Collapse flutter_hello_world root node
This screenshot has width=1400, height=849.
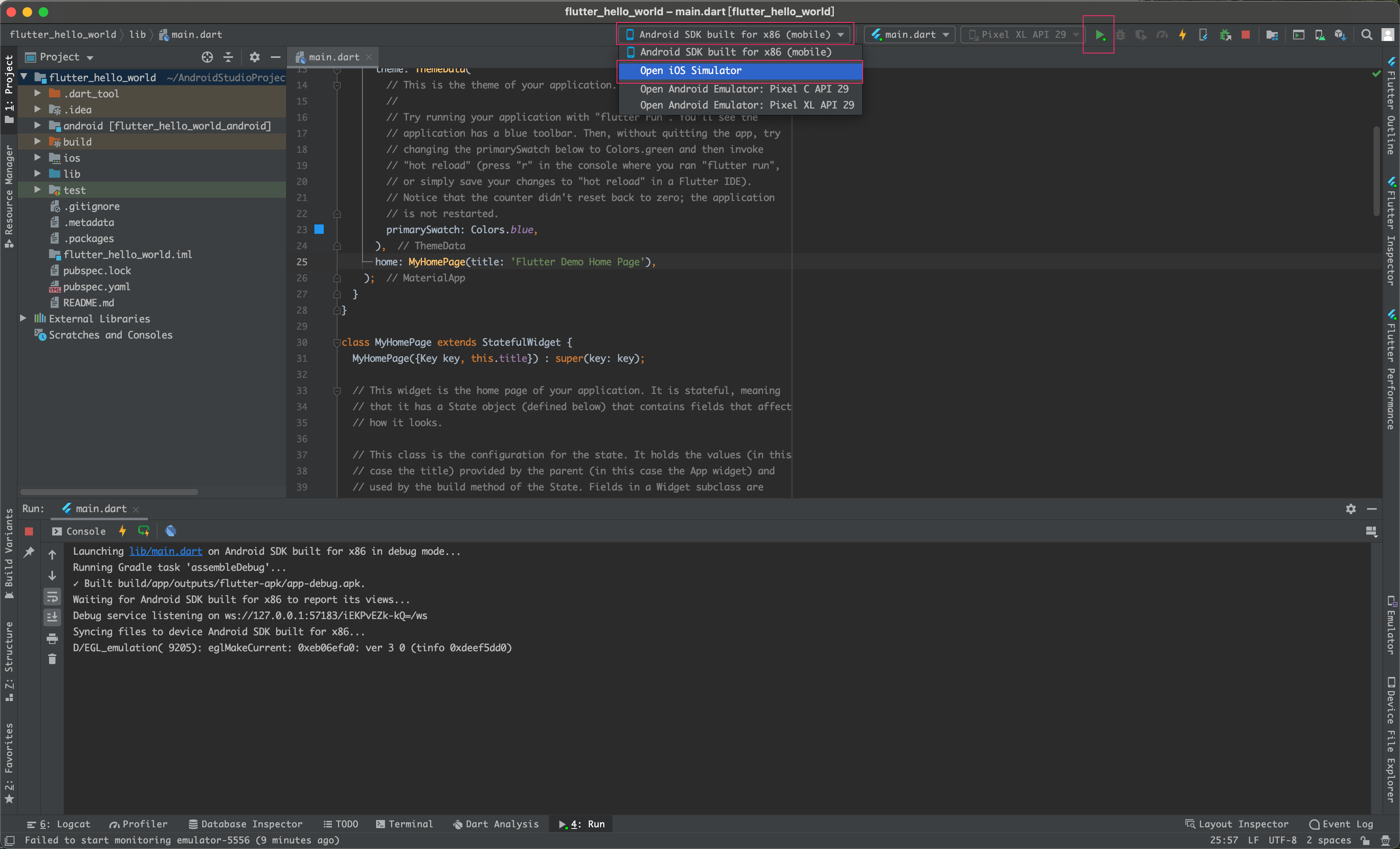click(24, 77)
